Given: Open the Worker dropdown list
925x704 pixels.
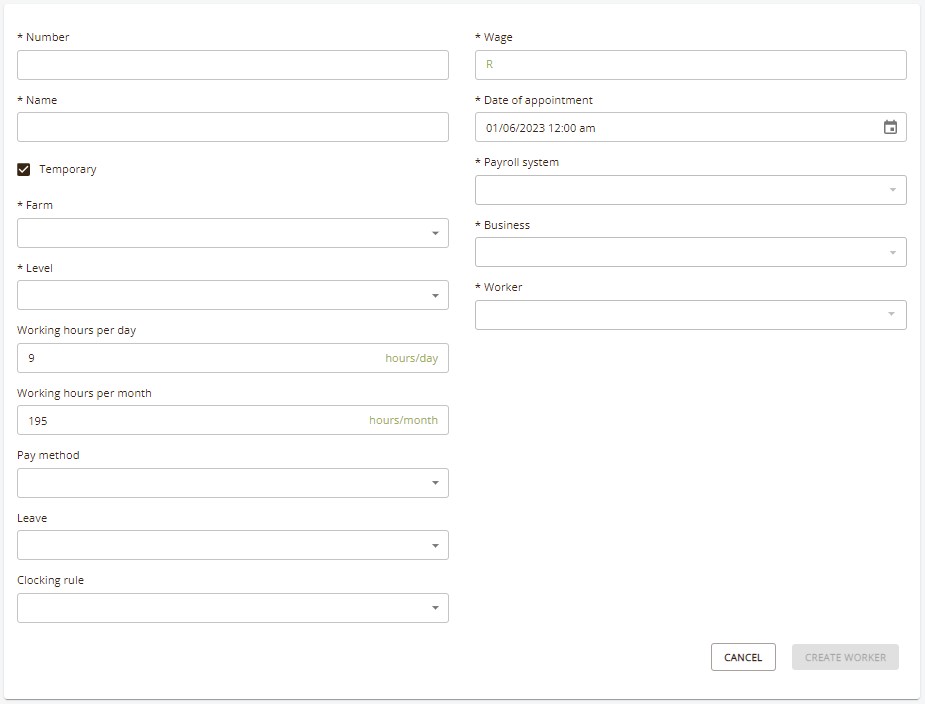Looking at the screenshot, I should point(691,315).
